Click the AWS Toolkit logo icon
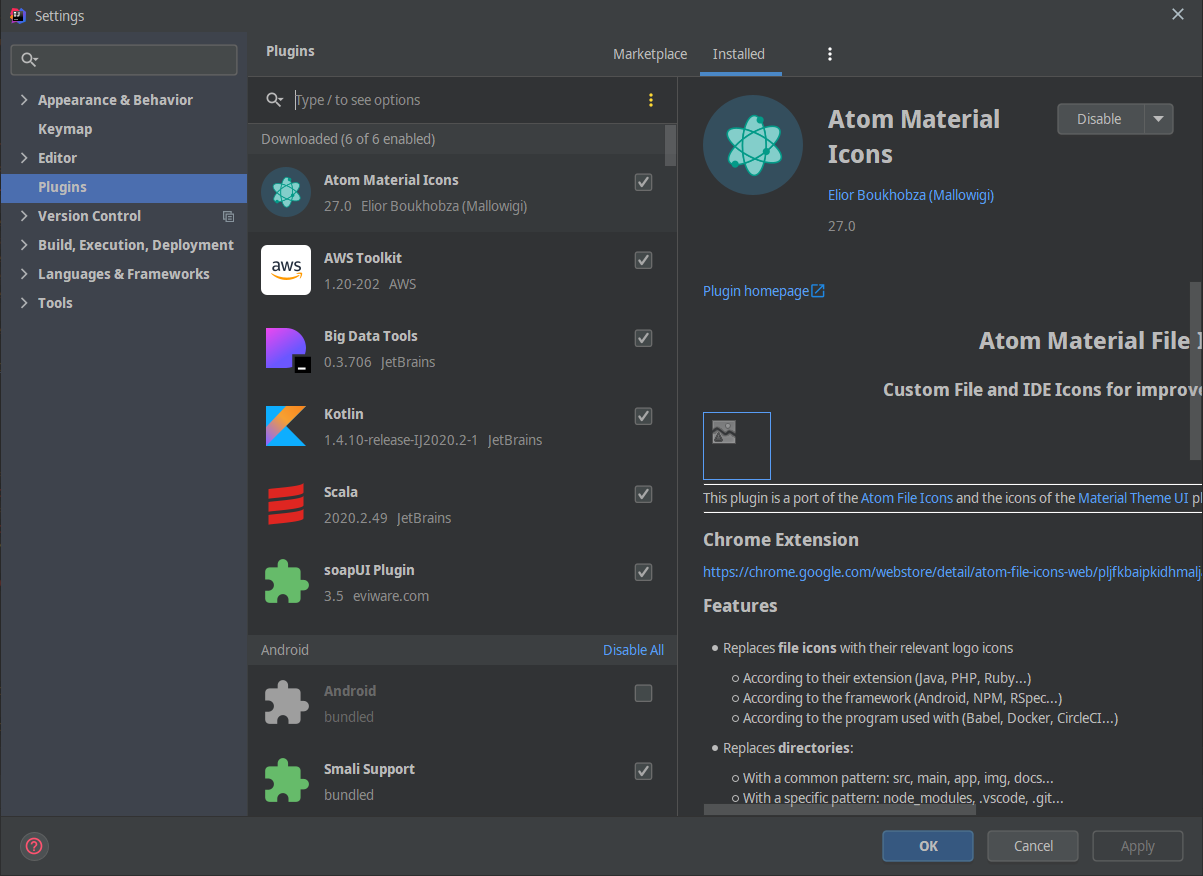This screenshot has height=876, width=1203. (286, 270)
